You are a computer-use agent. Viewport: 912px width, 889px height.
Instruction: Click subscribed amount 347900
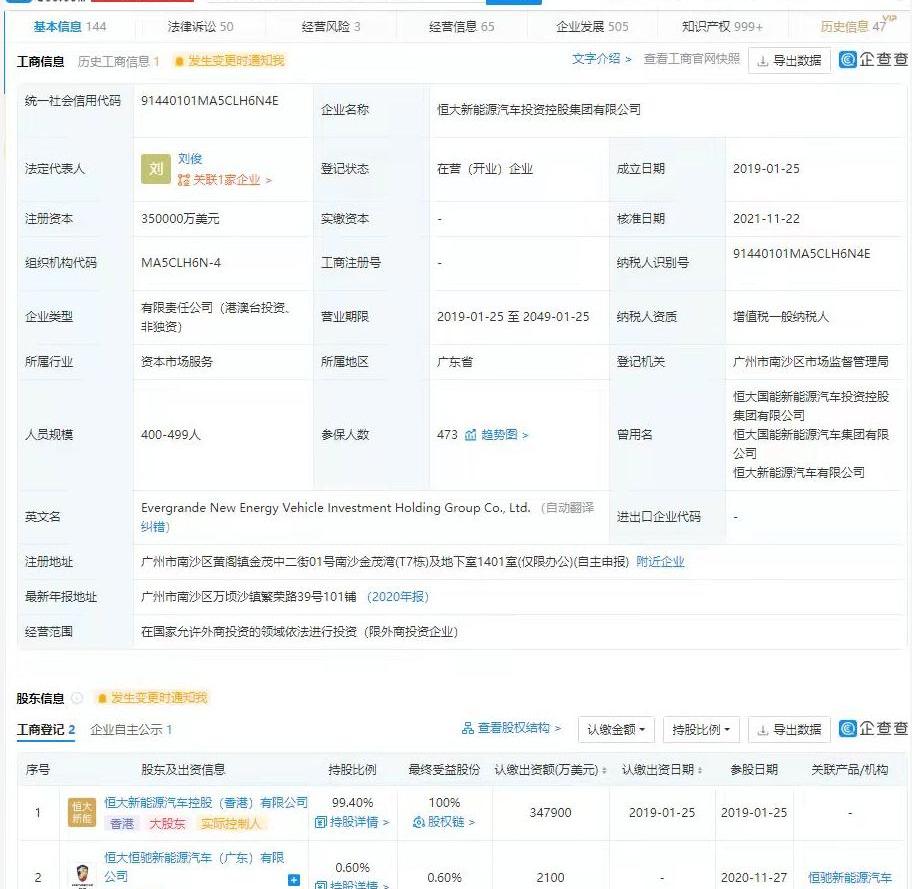(x=550, y=812)
